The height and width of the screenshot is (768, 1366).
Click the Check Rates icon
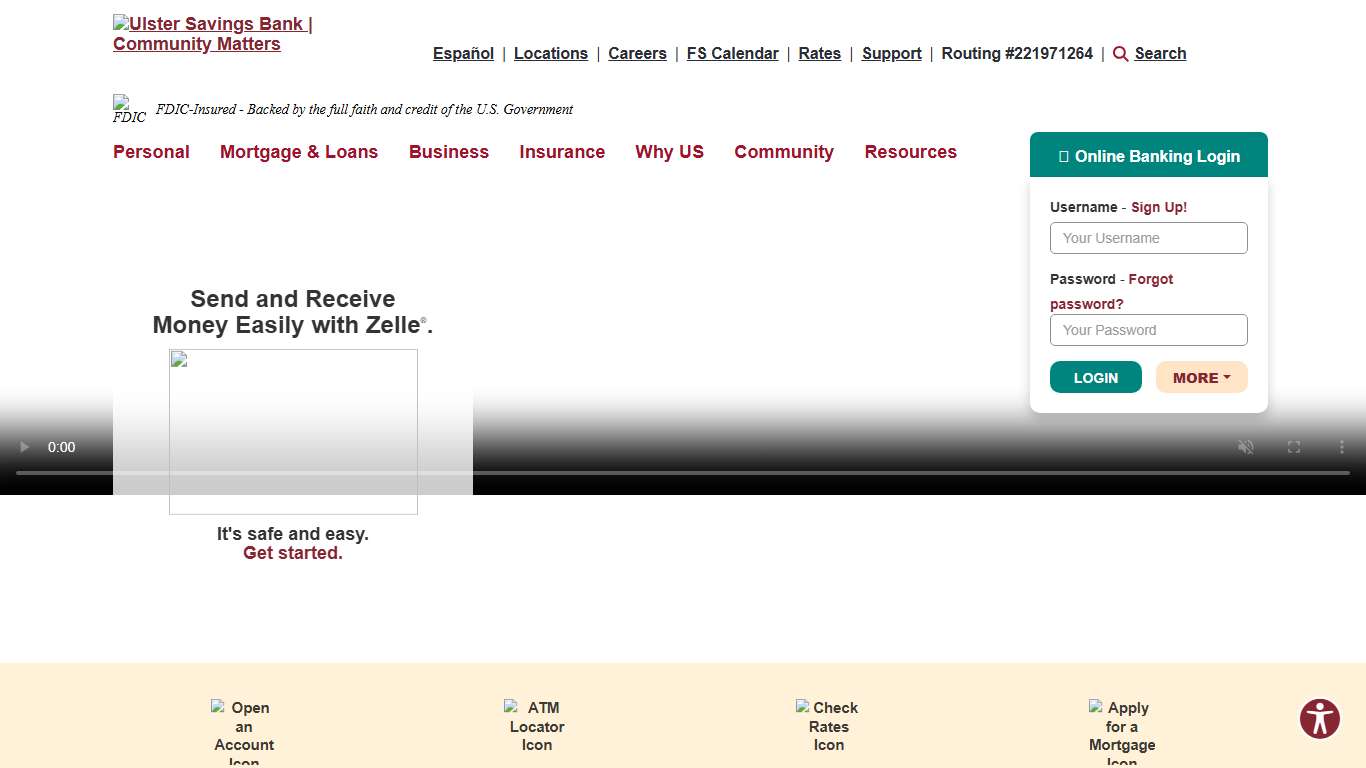point(804,707)
